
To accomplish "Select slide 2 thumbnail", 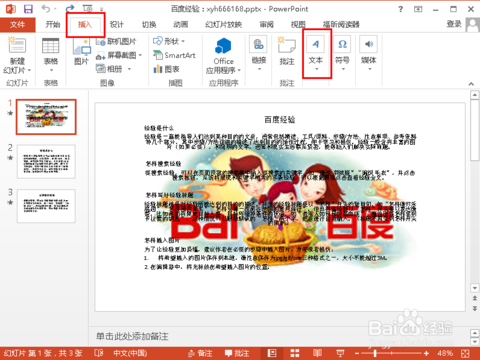I will click(x=46, y=161).
